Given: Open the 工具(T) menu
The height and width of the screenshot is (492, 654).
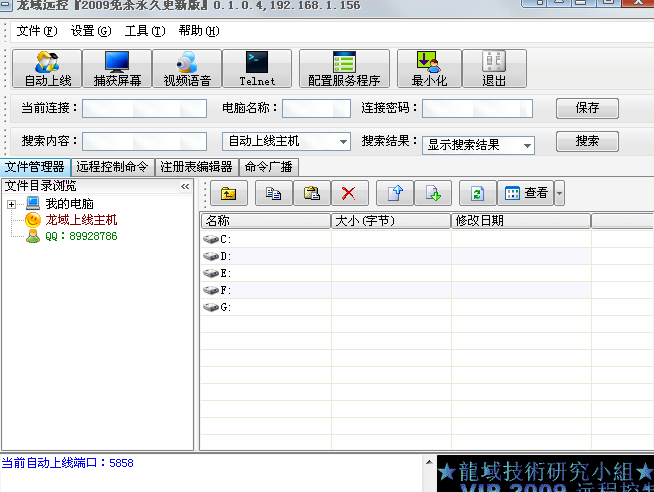Looking at the screenshot, I should [145, 31].
